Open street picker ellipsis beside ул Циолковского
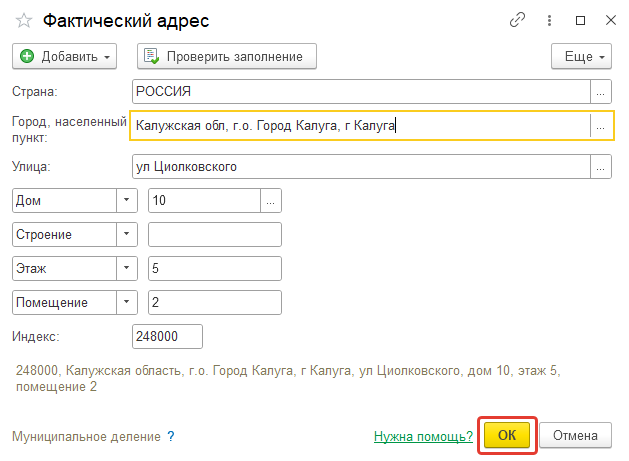The height and width of the screenshot is (461, 629). pos(601,167)
